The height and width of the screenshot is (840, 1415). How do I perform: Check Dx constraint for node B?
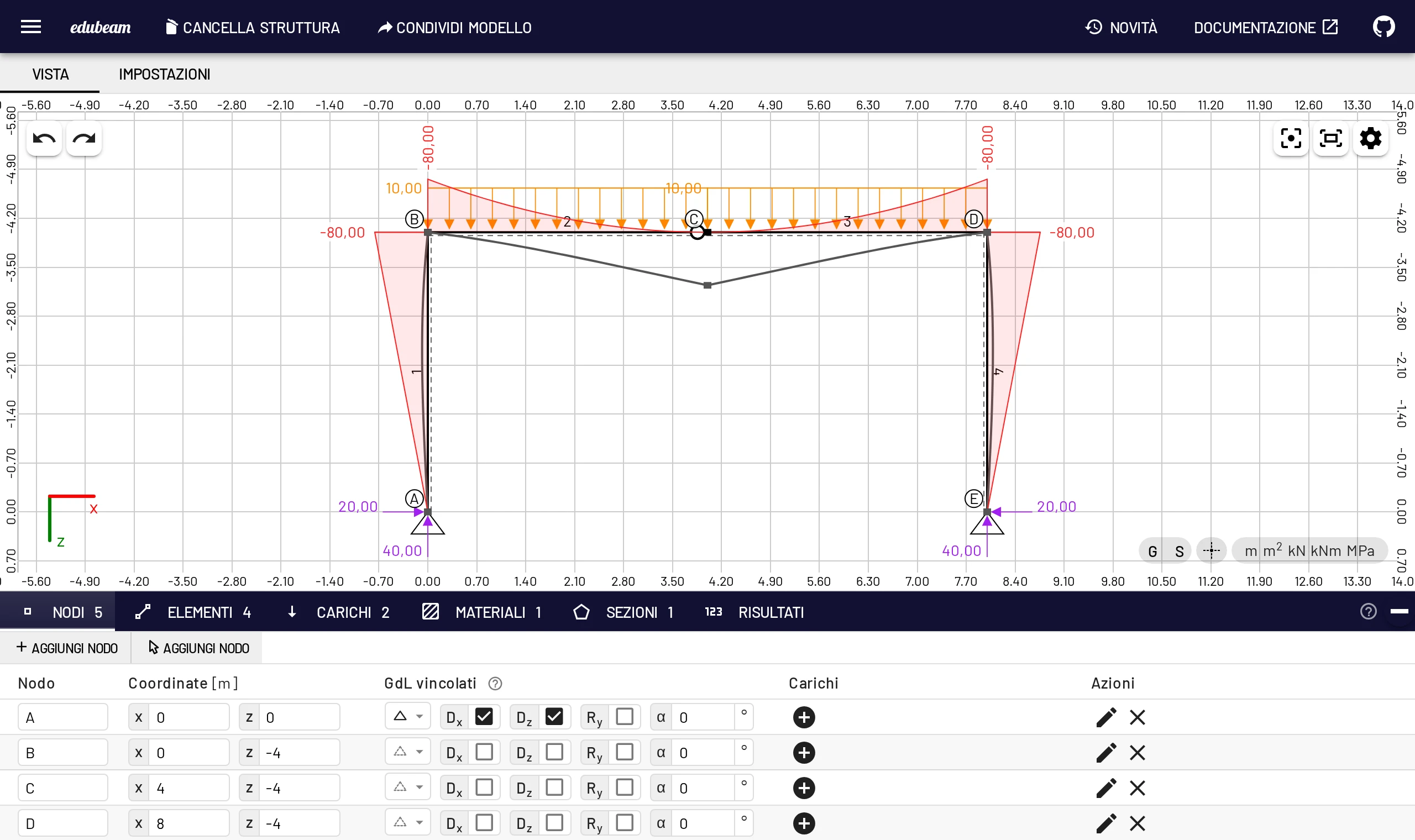click(484, 752)
